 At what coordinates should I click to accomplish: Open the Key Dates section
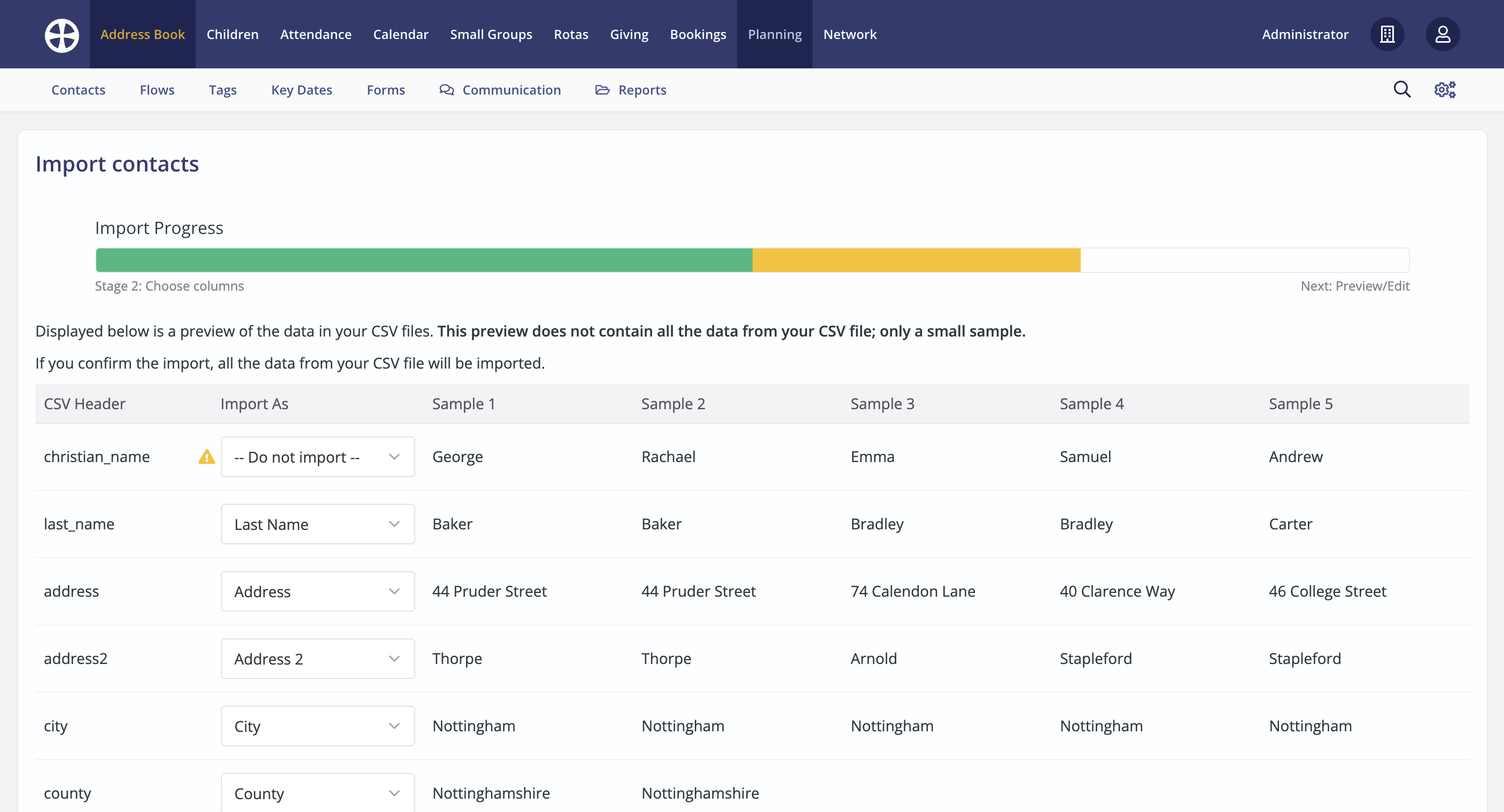(x=301, y=90)
